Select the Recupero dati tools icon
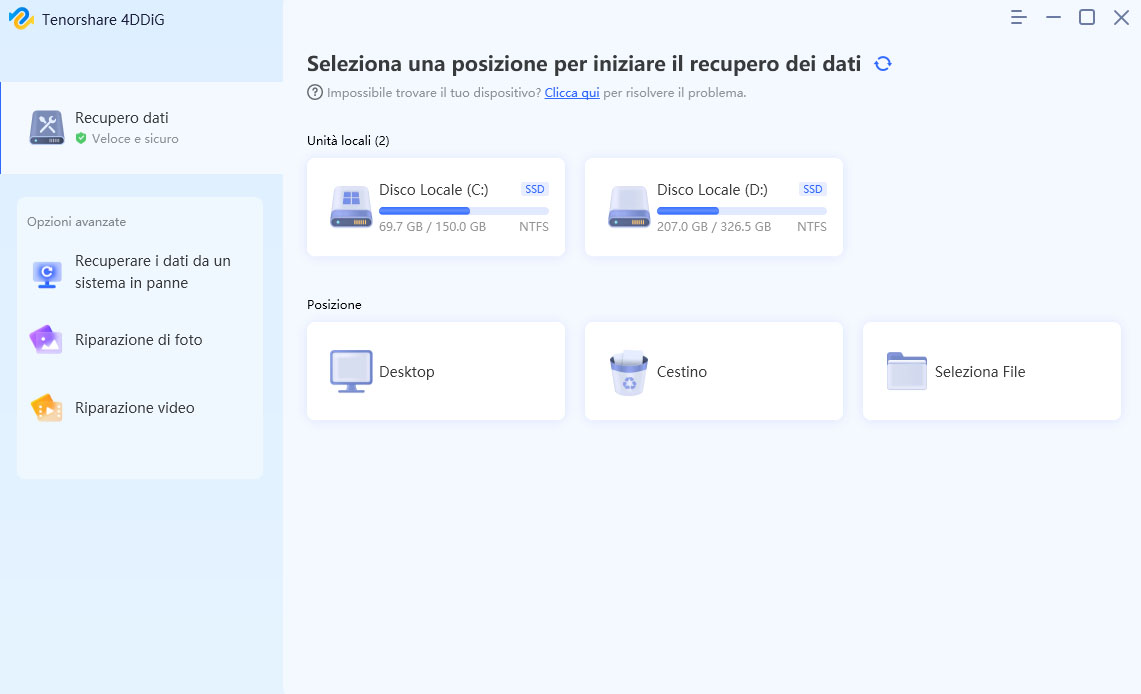Image resolution: width=1141 pixels, height=694 pixels. tap(47, 128)
